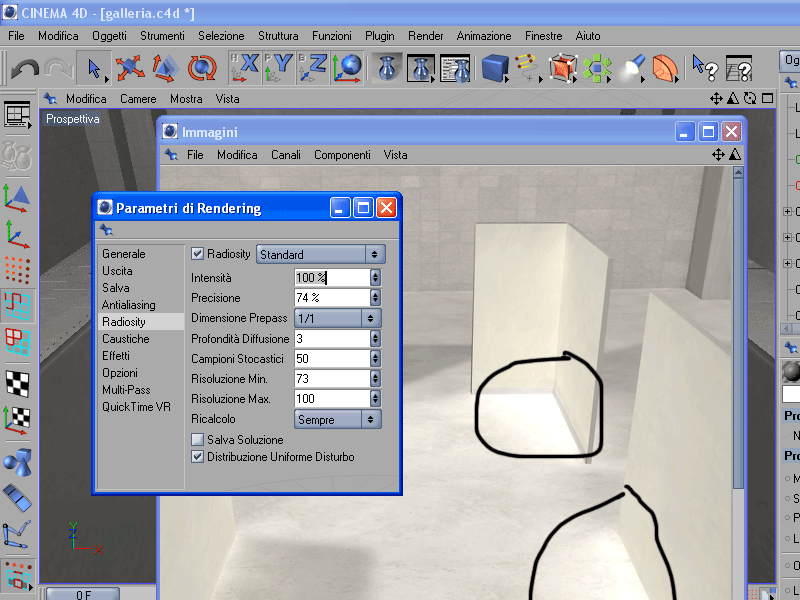Image resolution: width=800 pixels, height=600 pixels.
Task: Select Generale in render settings list
Action: click(123, 254)
